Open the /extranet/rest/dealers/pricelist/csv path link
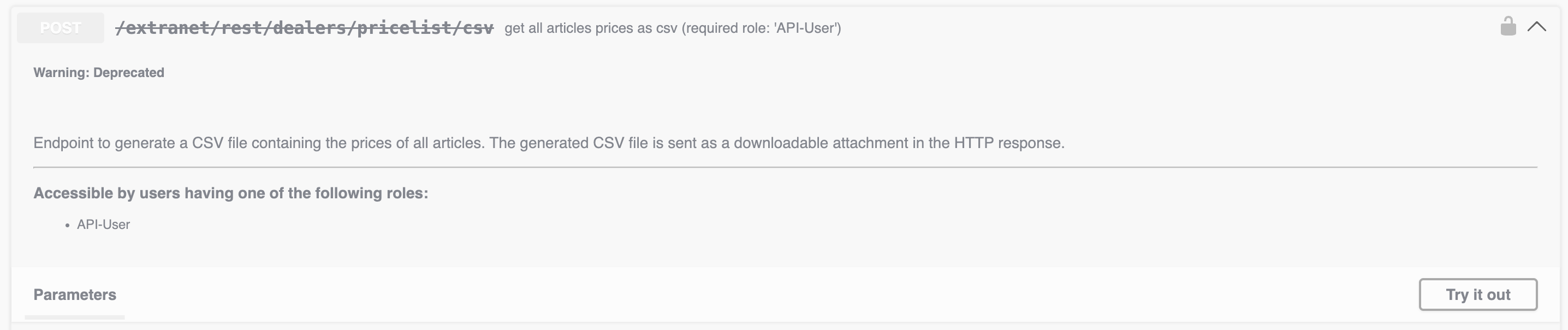This screenshot has width=1568, height=330. coord(306,27)
